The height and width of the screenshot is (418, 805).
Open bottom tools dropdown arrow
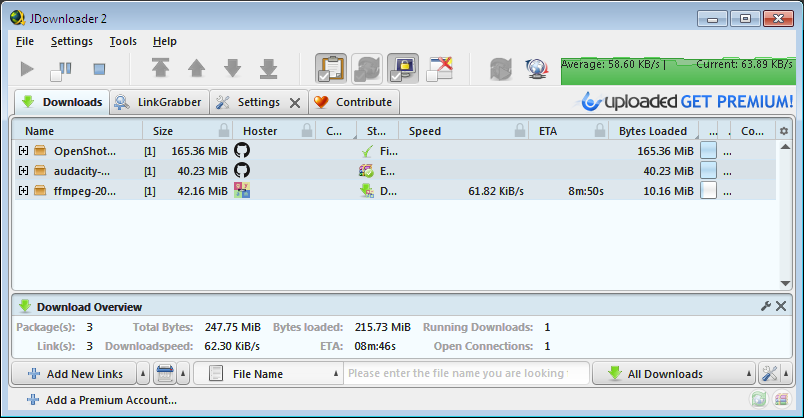point(786,374)
